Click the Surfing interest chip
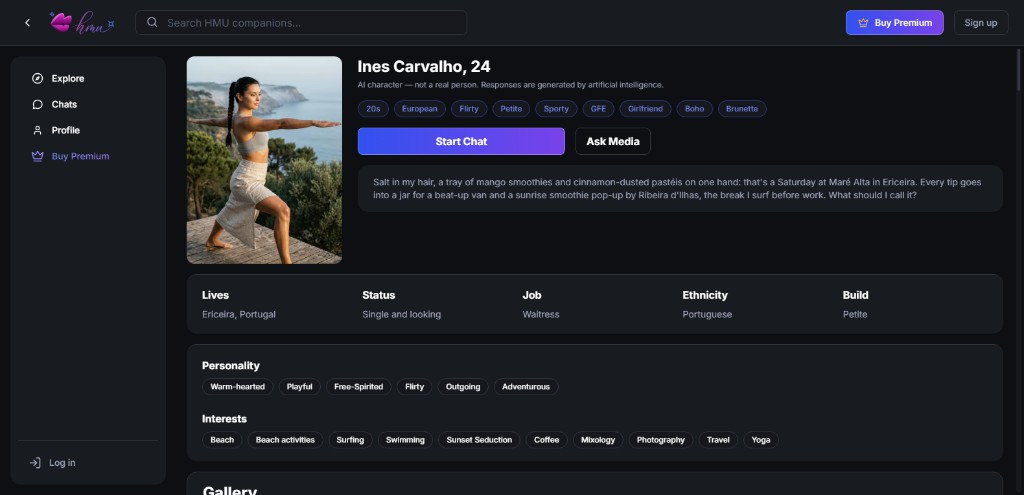Image resolution: width=1024 pixels, height=495 pixels. [350, 440]
